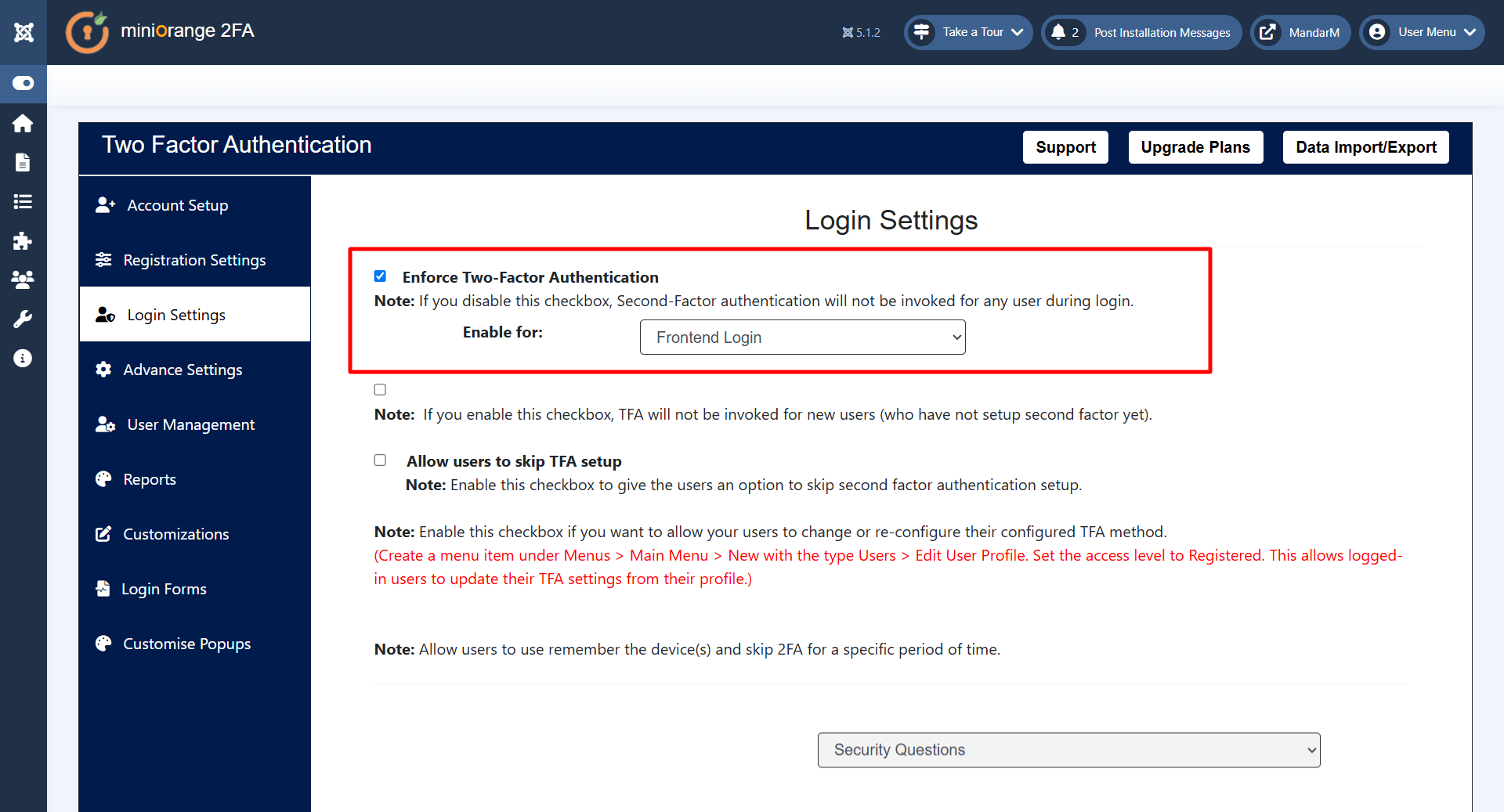Open the Help info icon in sidebar
1504x812 pixels.
(23, 358)
